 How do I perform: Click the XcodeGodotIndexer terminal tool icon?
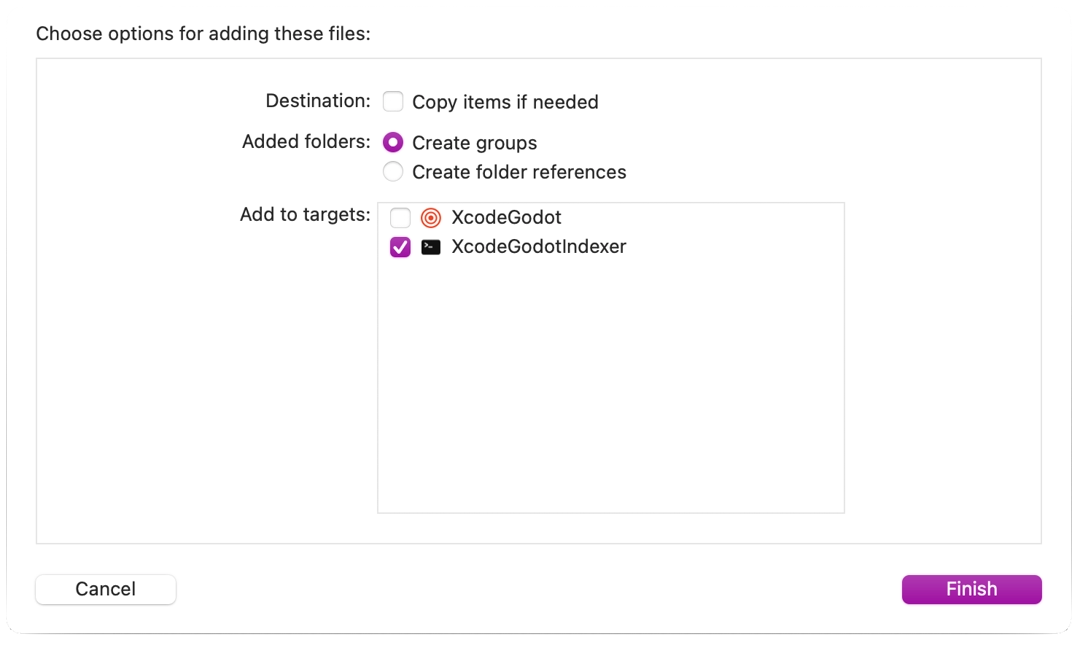click(431, 247)
